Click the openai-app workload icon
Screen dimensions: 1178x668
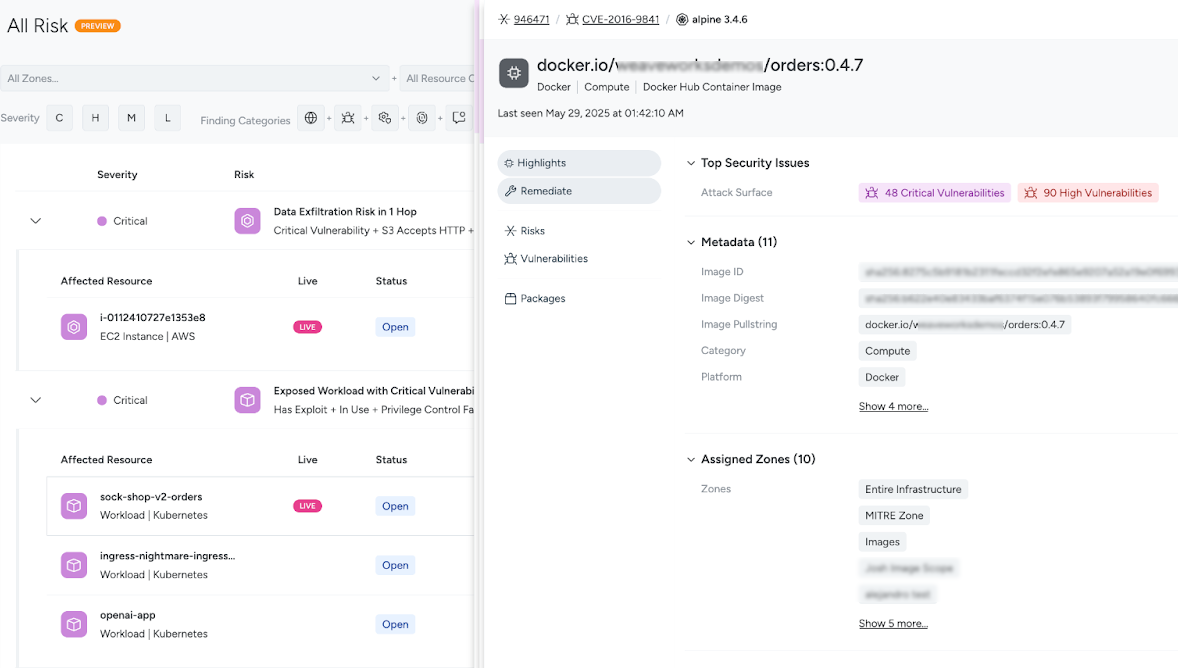tap(74, 624)
